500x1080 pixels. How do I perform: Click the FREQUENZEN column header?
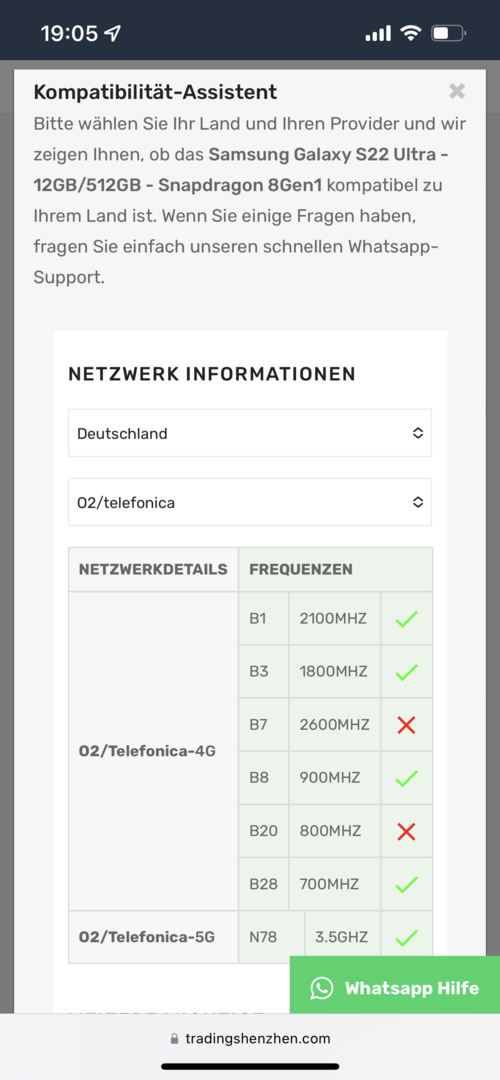301,570
